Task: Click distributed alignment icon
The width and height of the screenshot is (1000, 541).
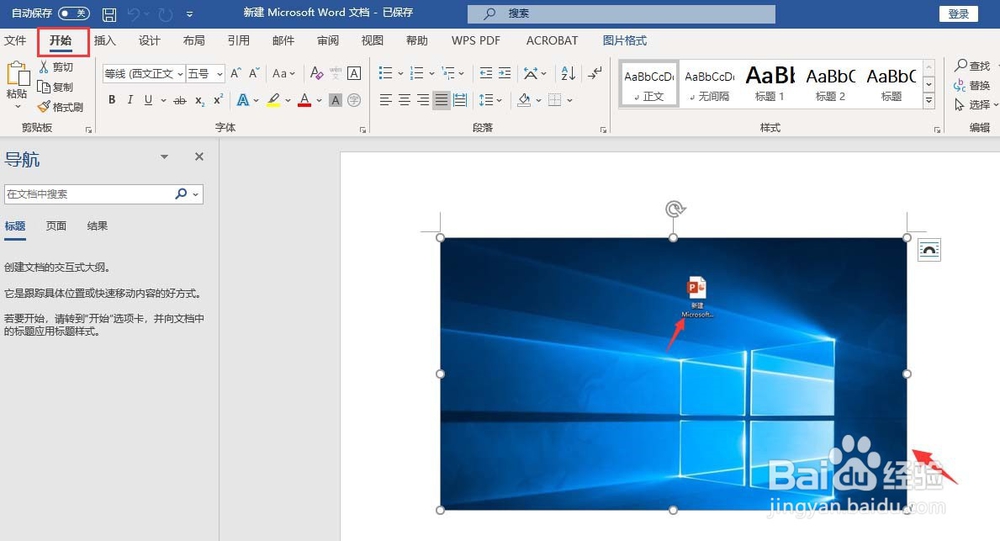Action: click(x=460, y=100)
